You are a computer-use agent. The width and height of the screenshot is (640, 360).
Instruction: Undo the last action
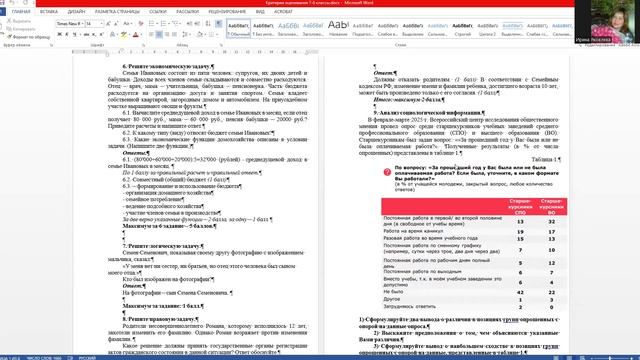pyautogui.click(x=12, y=3)
